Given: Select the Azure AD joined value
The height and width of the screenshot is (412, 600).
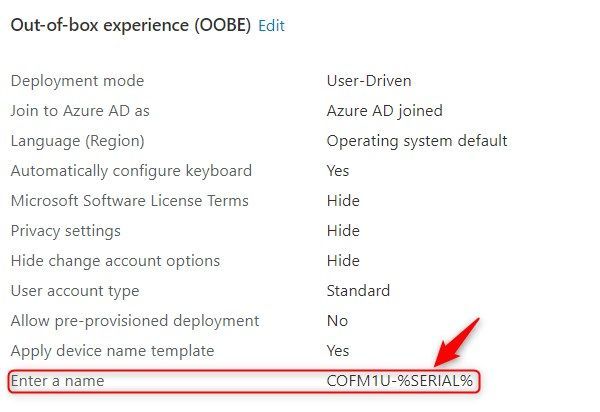Looking at the screenshot, I should coord(385,111).
